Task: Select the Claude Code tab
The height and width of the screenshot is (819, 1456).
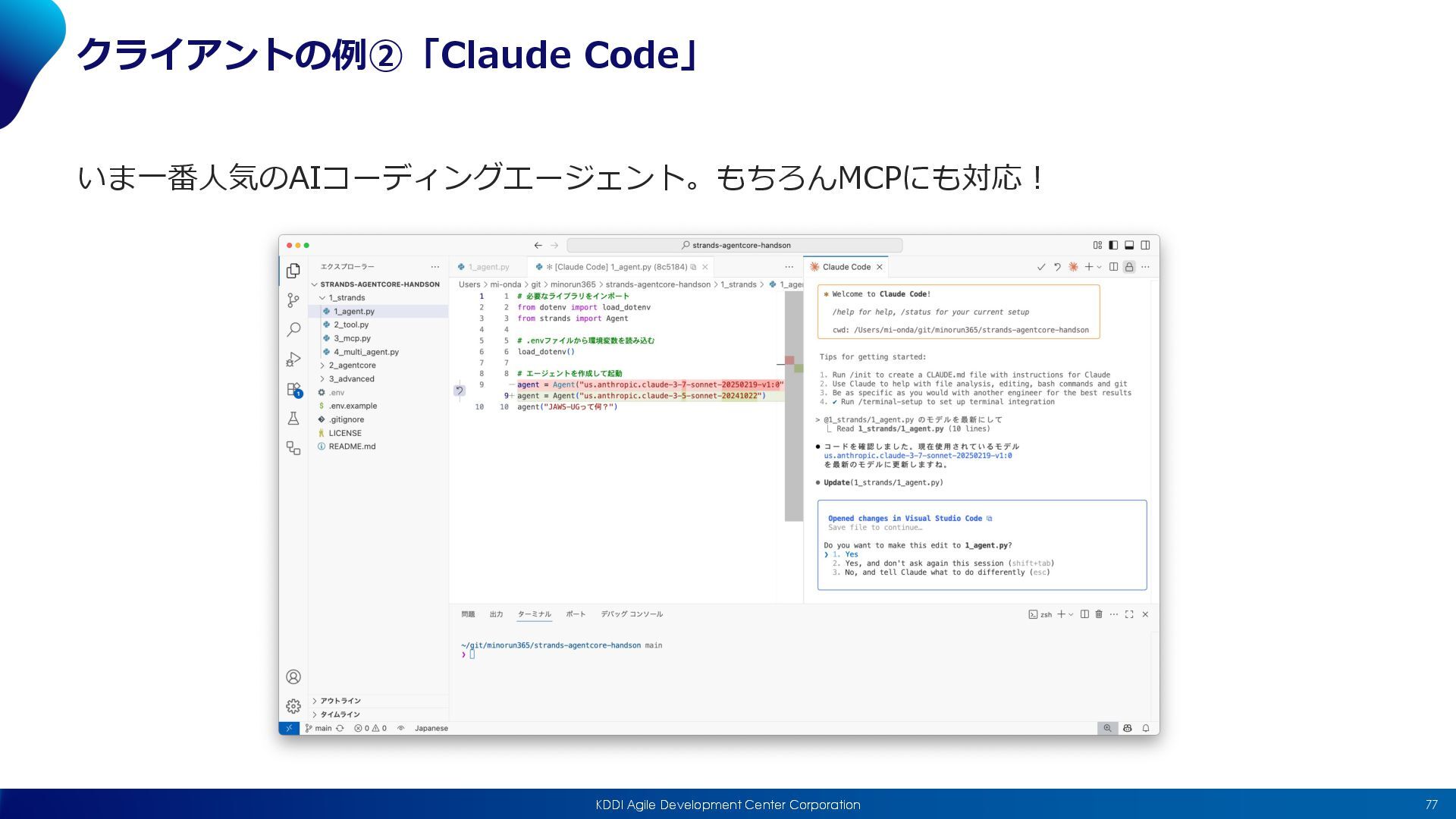Action: pyautogui.click(x=846, y=267)
